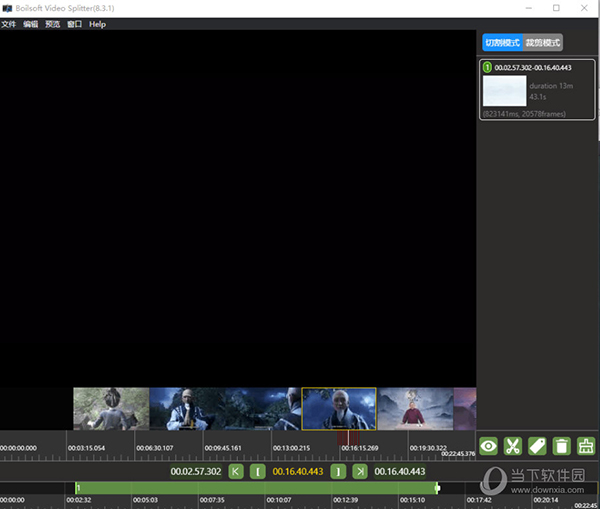This screenshot has height=509, width=600.
Task: Maximize the Boilsoft Video Splitter window
Action: [x=556, y=8]
